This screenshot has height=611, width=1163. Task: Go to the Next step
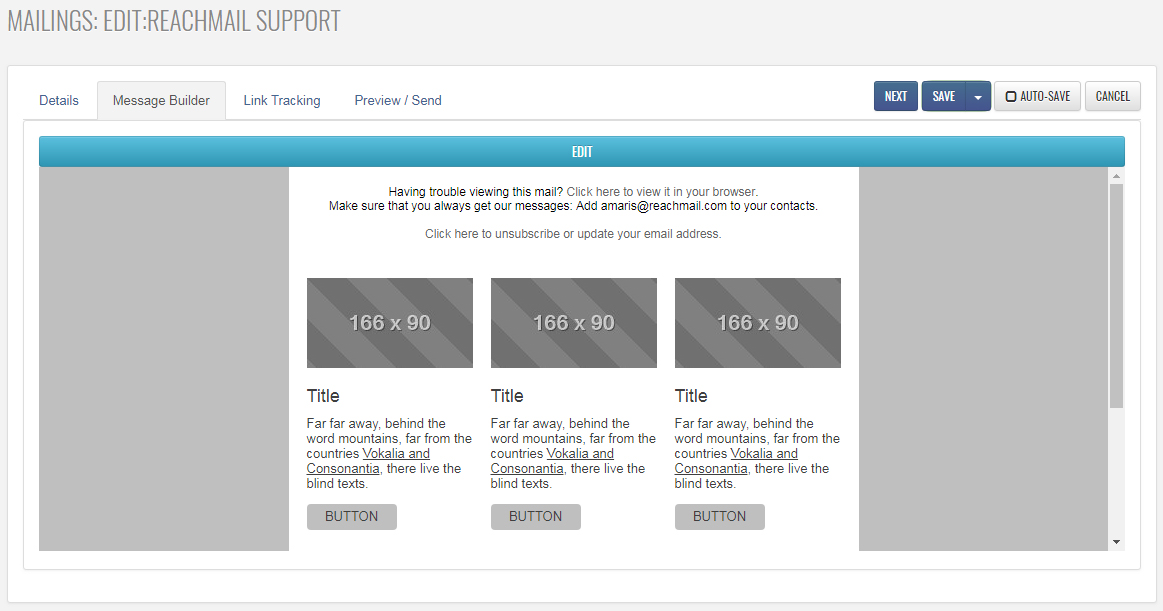[895, 97]
